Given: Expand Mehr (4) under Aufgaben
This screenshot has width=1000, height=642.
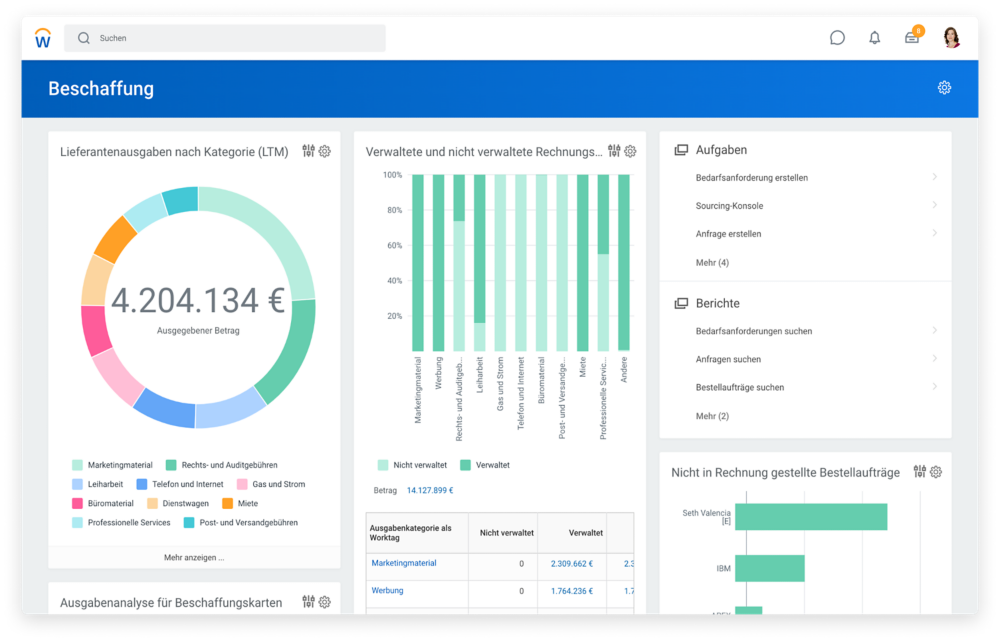Looking at the screenshot, I should [x=712, y=262].
